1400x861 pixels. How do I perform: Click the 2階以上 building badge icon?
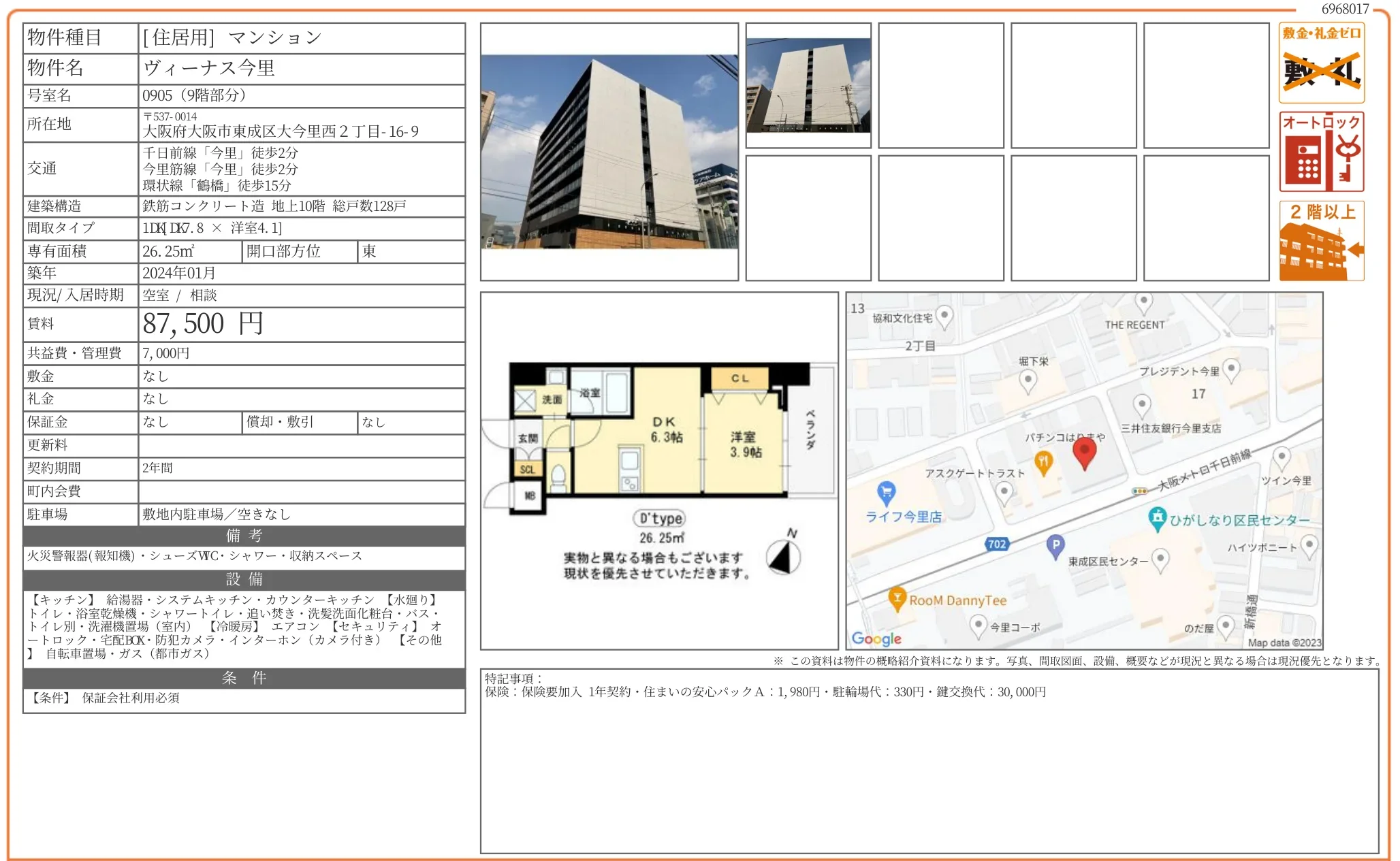pos(1321,240)
